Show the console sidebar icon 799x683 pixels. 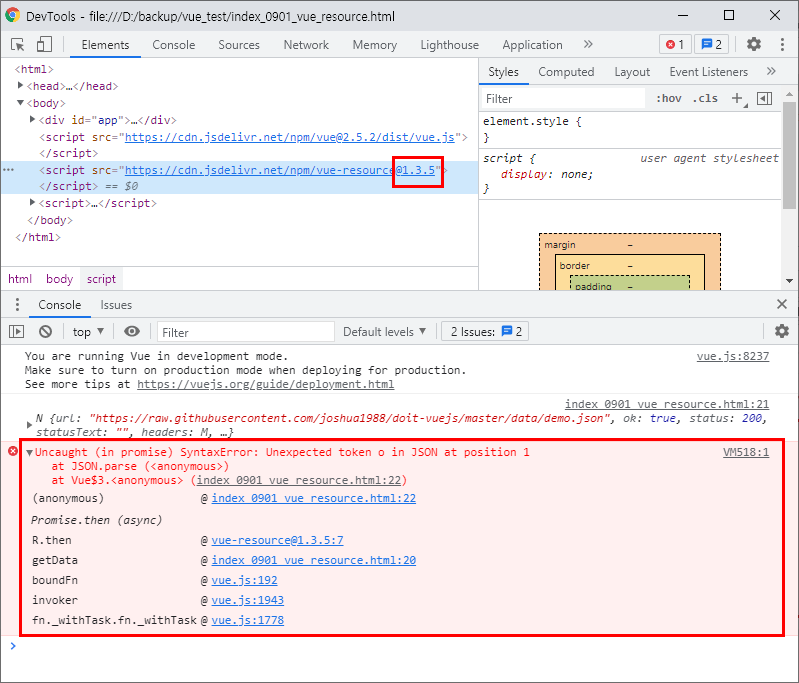(17, 332)
